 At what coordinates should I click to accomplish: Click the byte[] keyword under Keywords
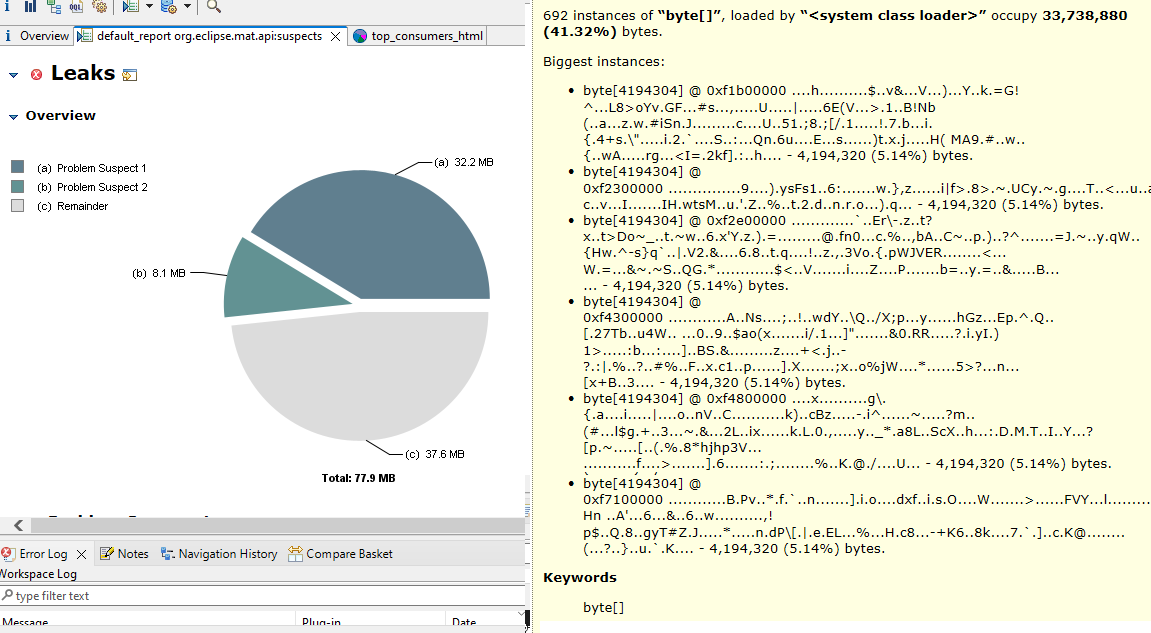click(x=603, y=607)
